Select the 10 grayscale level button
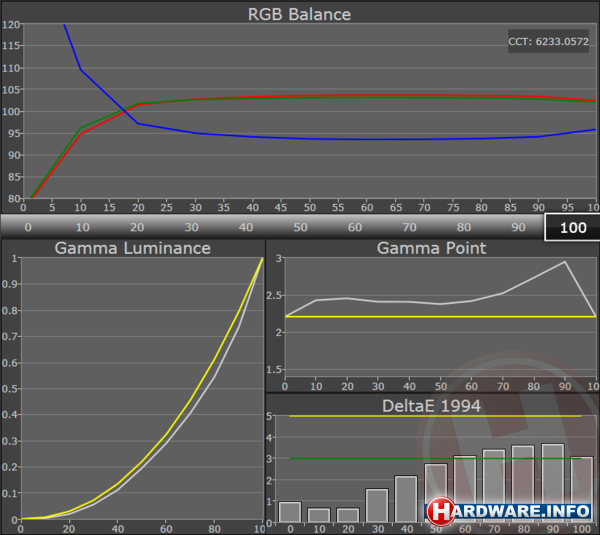This screenshot has width=600, height=535. coord(83,227)
